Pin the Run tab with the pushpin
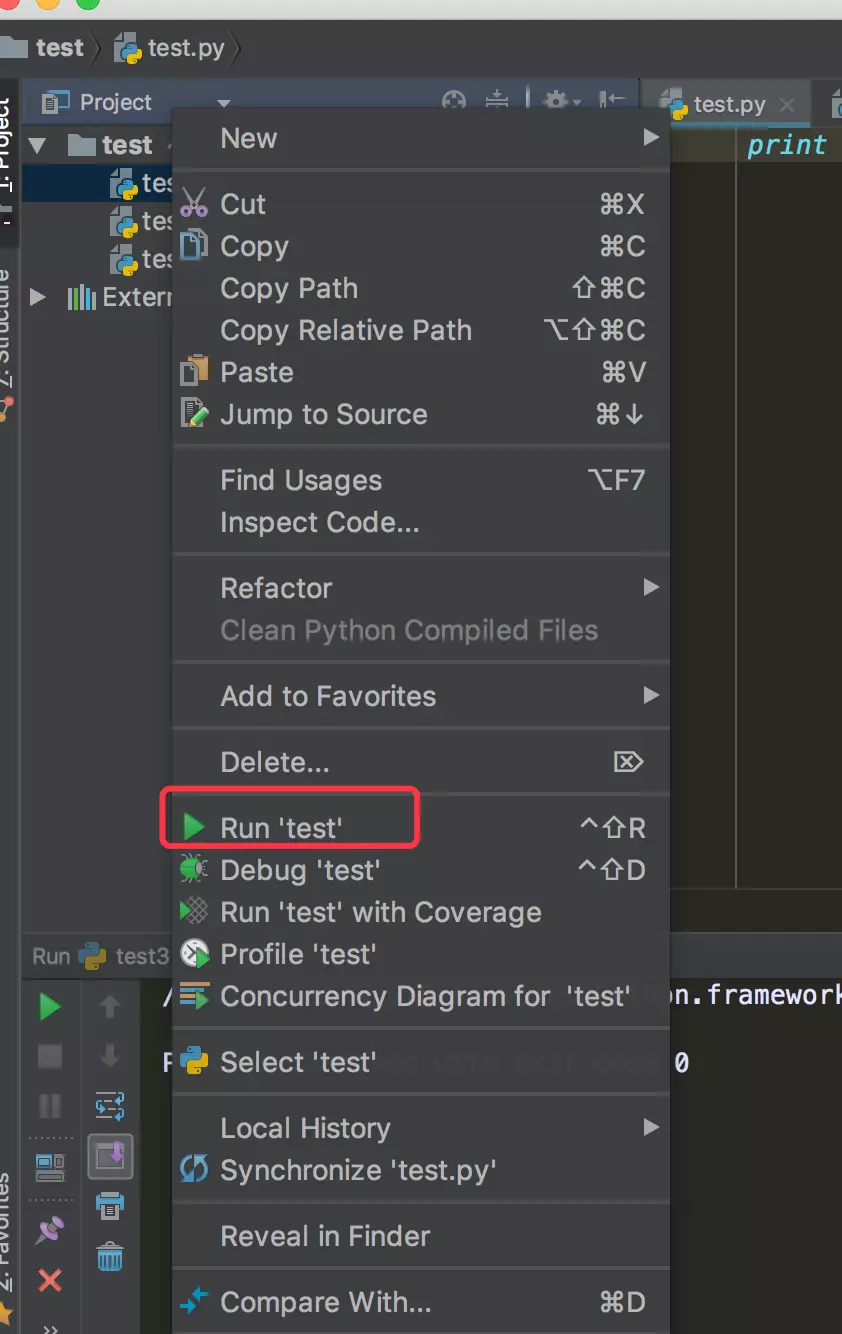842x1334 pixels. tap(49, 1231)
